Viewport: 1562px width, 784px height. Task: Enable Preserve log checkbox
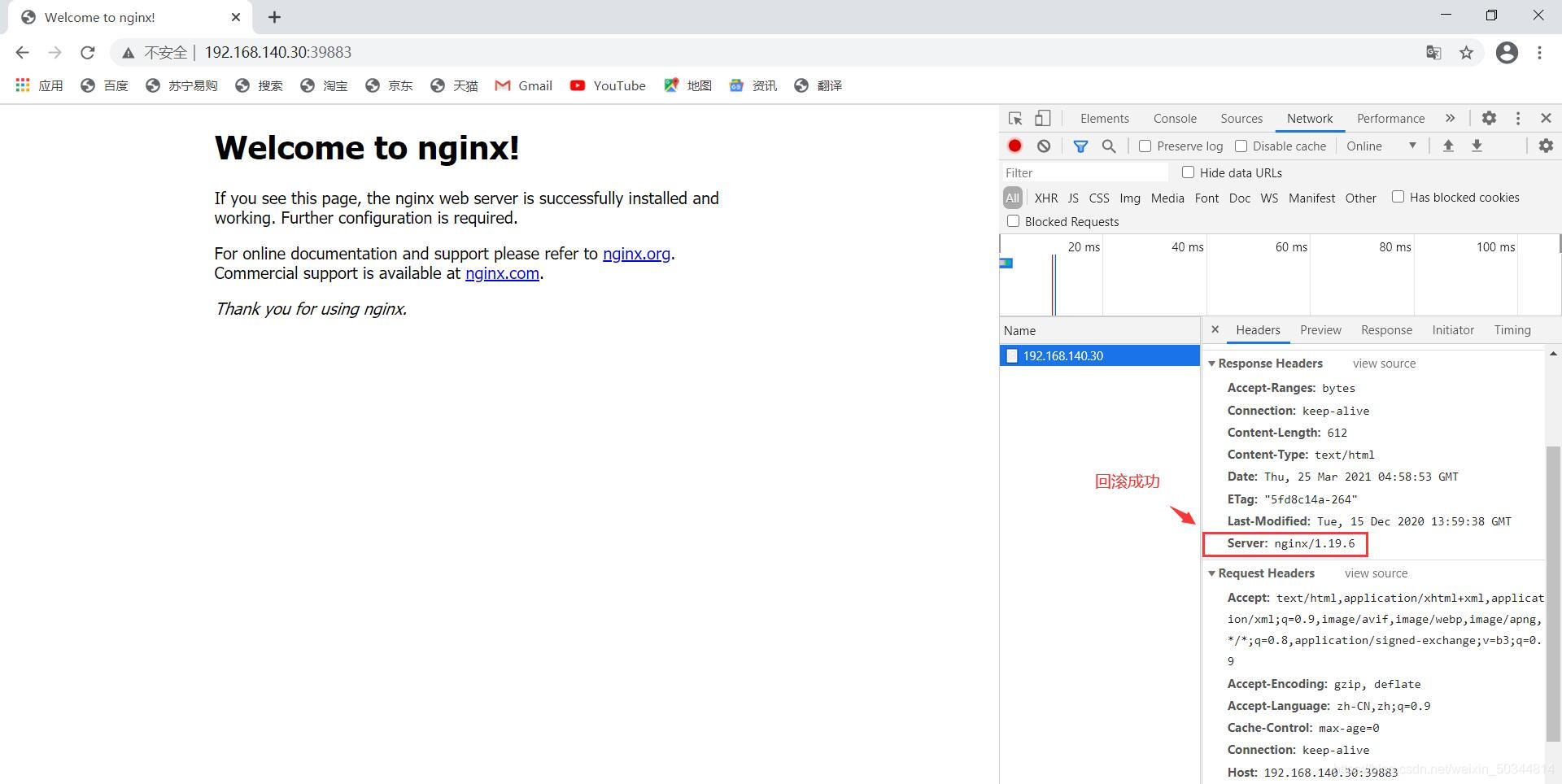(x=1145, y=146)
